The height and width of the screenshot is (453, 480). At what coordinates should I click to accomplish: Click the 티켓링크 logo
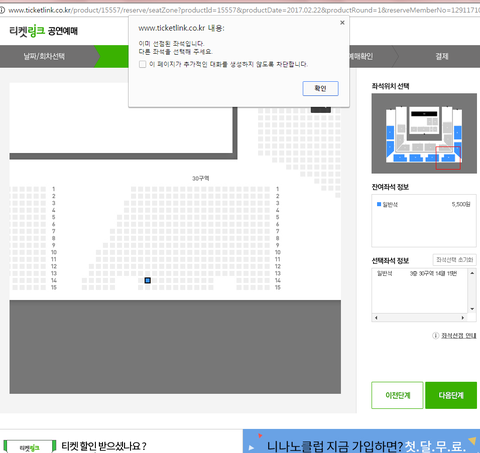43,31
